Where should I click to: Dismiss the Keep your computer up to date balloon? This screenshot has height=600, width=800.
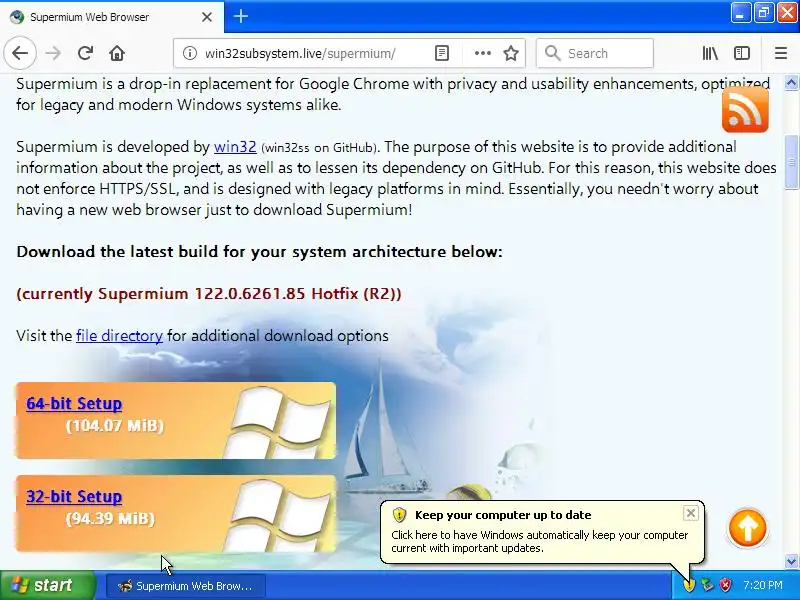click(690, 513)
